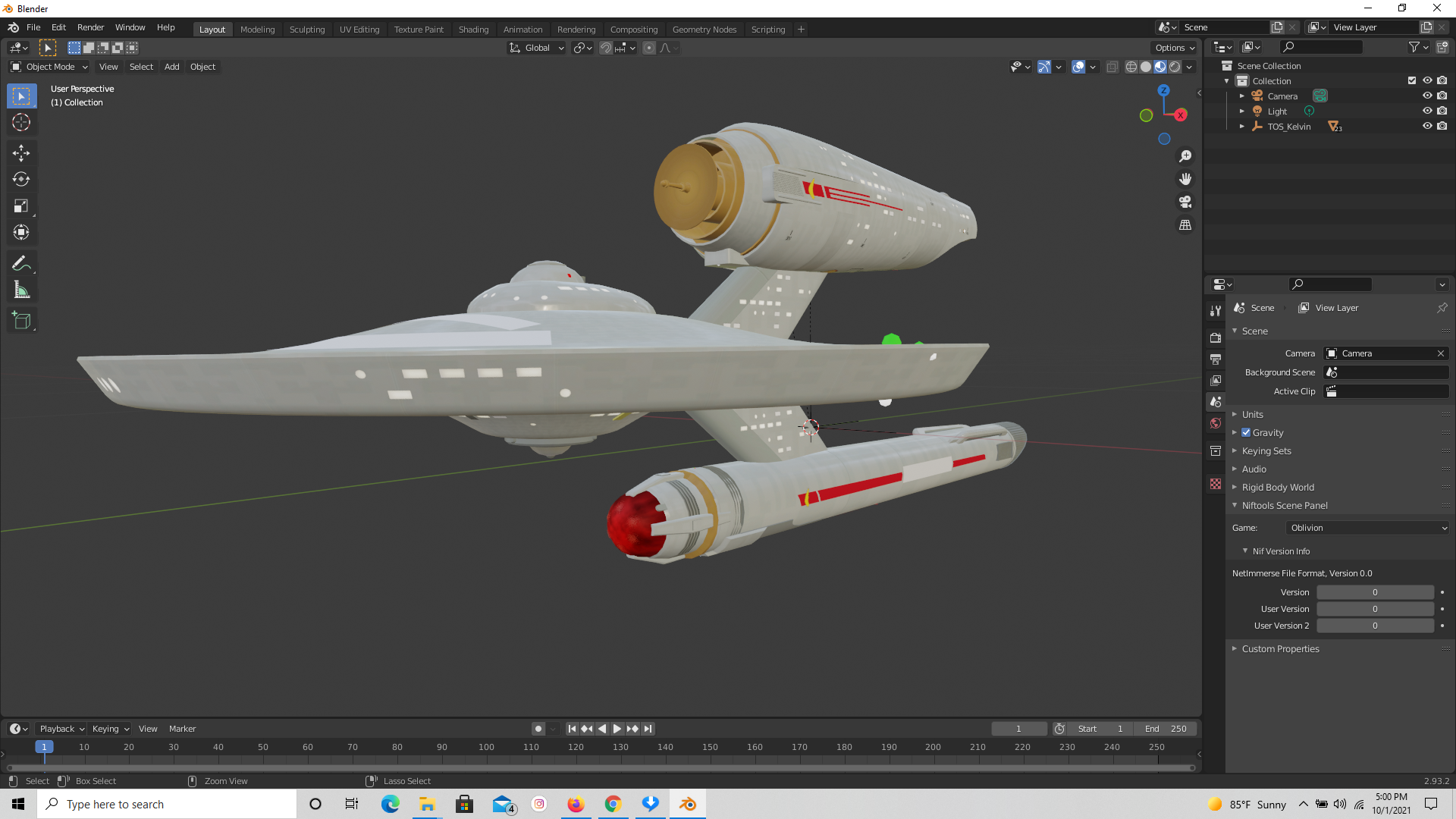
Task: Open the Global orientation dropdown
Action: click(x=537, y=48)
